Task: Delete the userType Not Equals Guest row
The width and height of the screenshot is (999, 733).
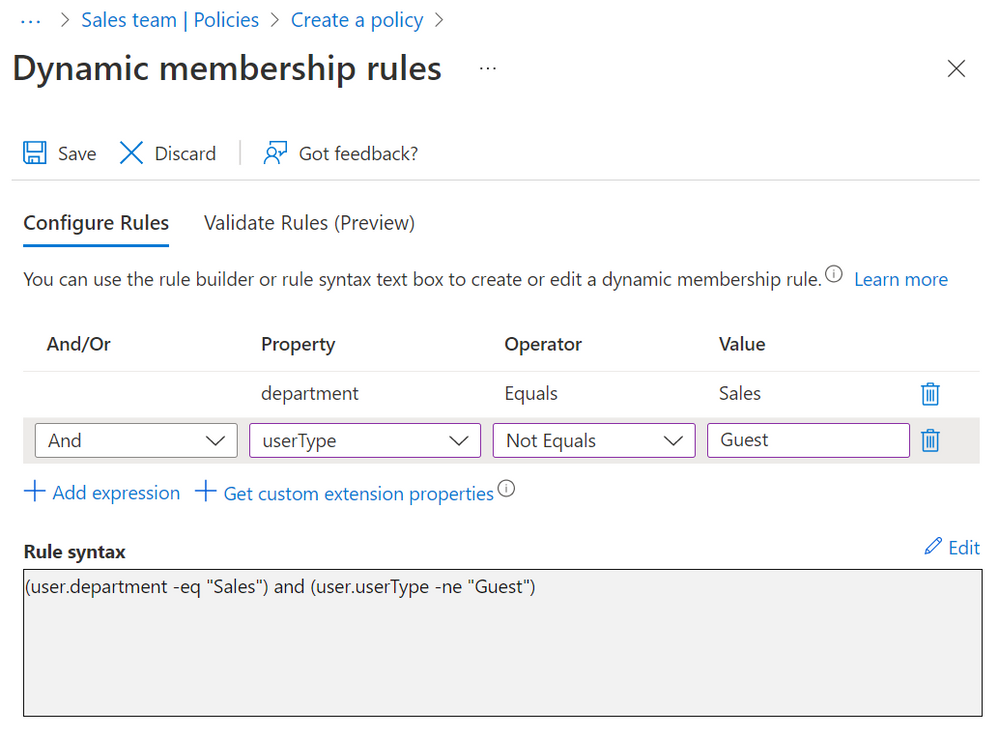Action: point(930,440)
